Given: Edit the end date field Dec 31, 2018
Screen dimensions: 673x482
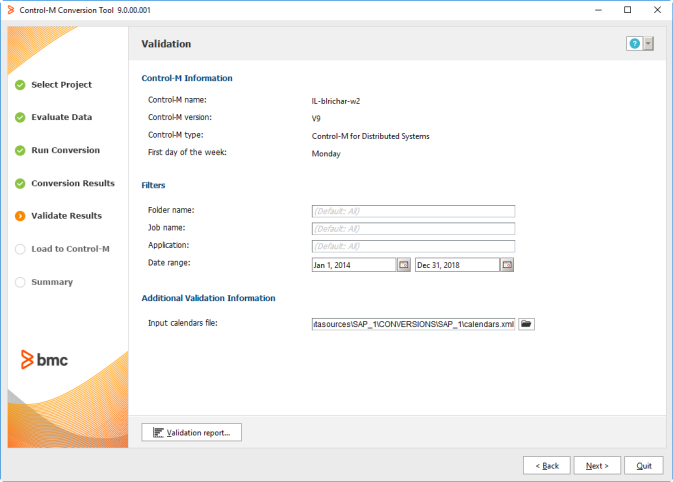Looking at the screenshot, I should click(457, 265).
